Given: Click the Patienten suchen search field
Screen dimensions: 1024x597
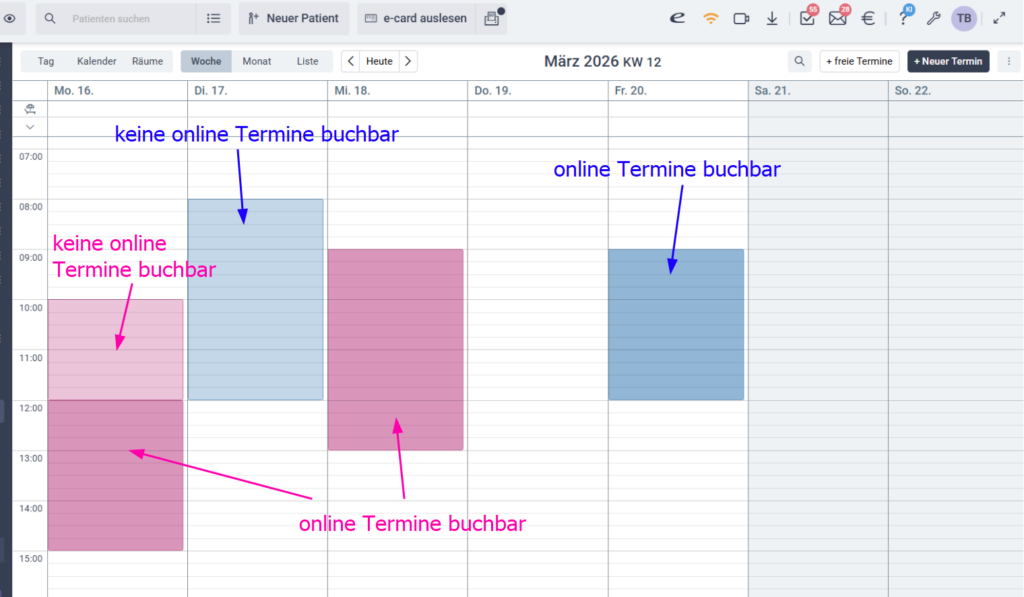Looking at the screenshot, I should pos(122,19).
